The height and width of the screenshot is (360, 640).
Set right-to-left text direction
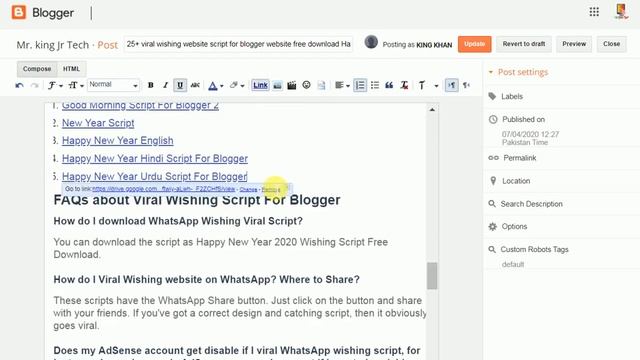coord(466,85)
